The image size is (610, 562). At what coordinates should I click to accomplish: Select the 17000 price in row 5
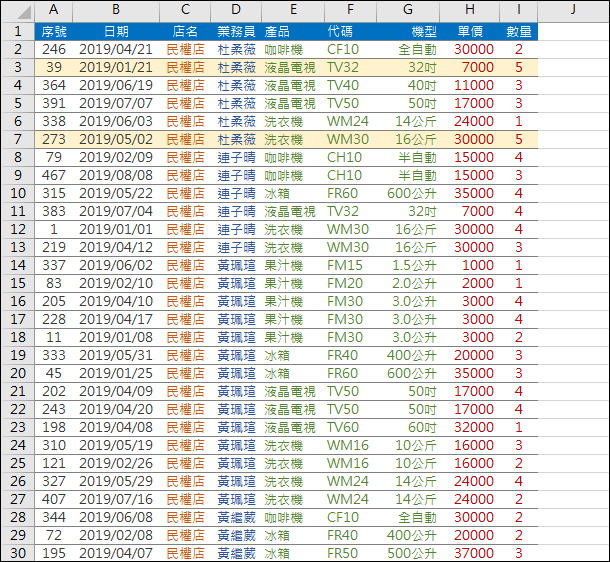(470, 103)
